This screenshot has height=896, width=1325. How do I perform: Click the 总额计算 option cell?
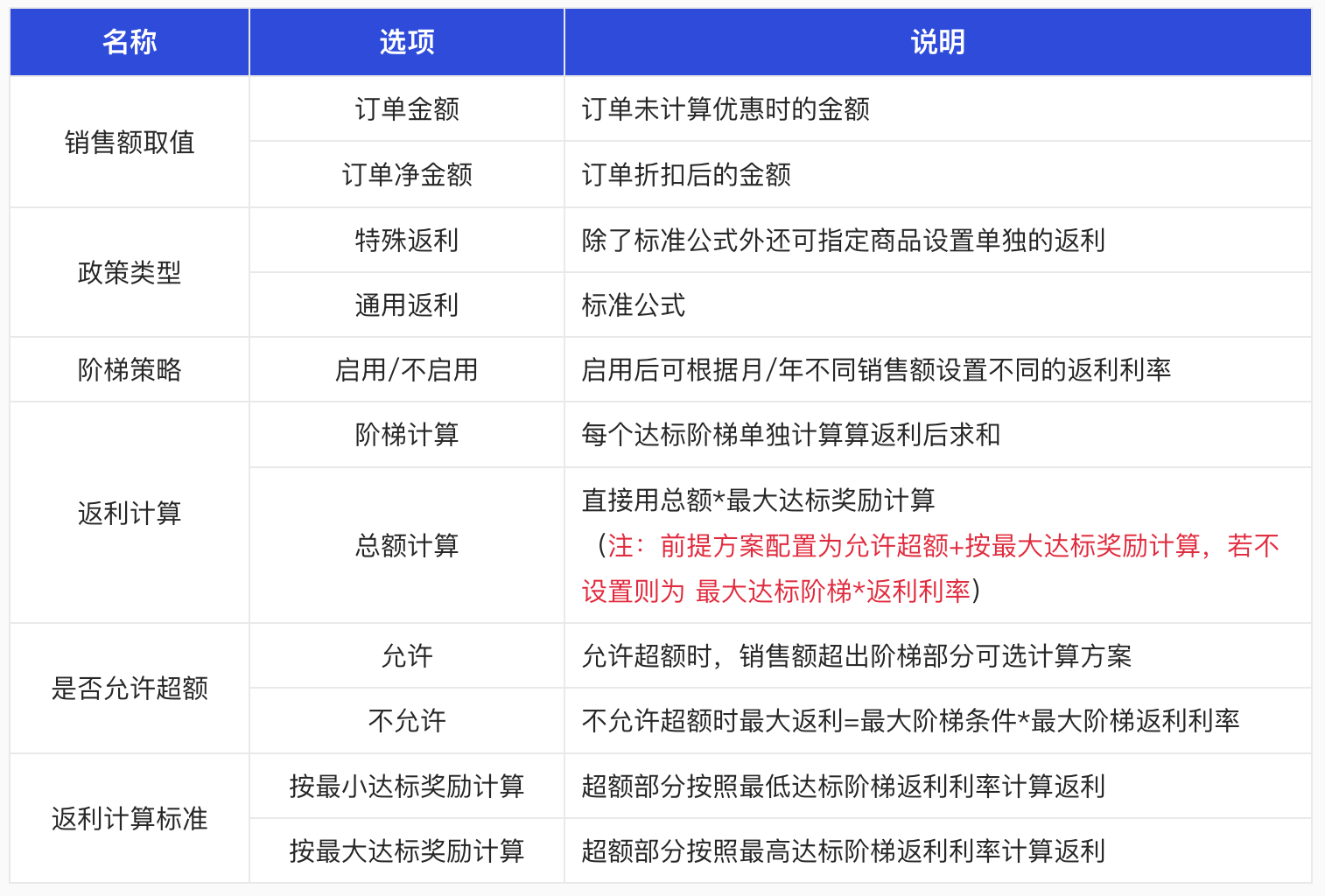[x=407, y=545]
